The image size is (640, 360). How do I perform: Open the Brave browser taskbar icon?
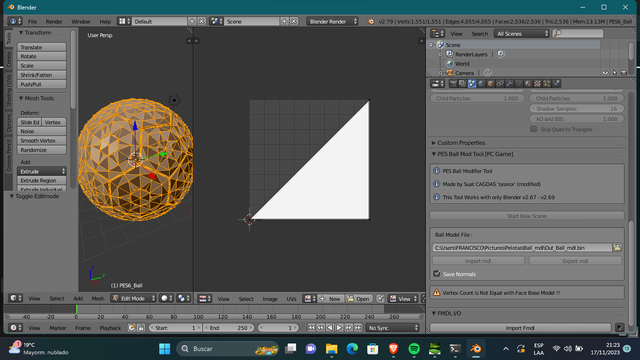393,349
